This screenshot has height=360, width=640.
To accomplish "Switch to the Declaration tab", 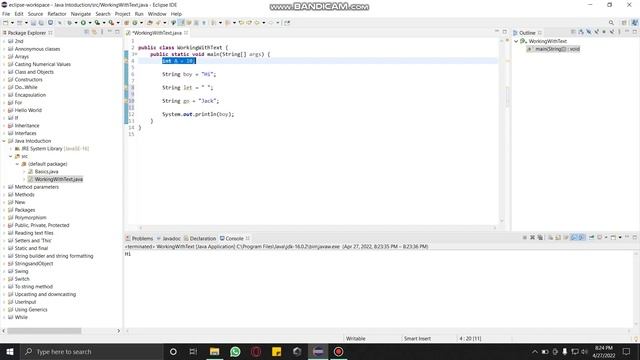I will click(x=200, y=238).
